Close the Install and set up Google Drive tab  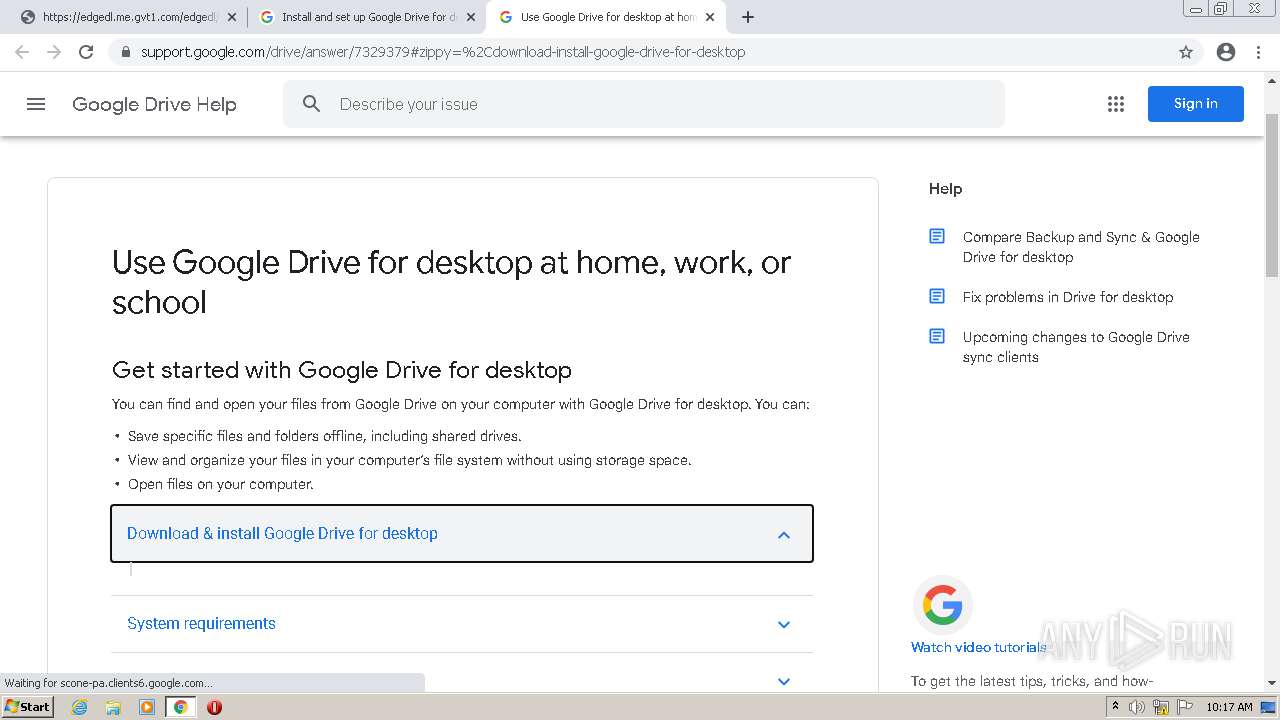point(471,17)
